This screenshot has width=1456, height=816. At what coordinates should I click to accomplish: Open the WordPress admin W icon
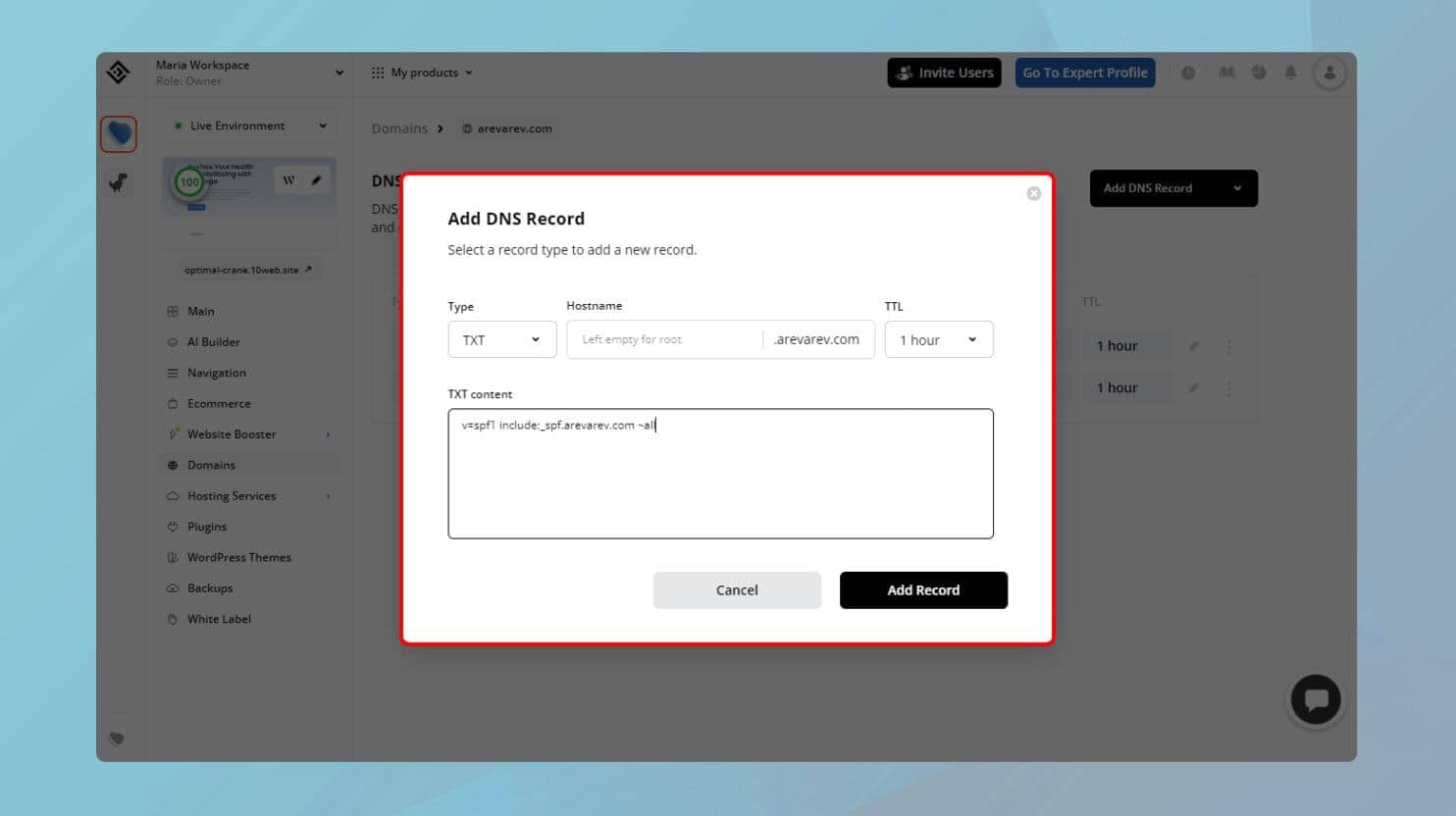tap(288, 180)
